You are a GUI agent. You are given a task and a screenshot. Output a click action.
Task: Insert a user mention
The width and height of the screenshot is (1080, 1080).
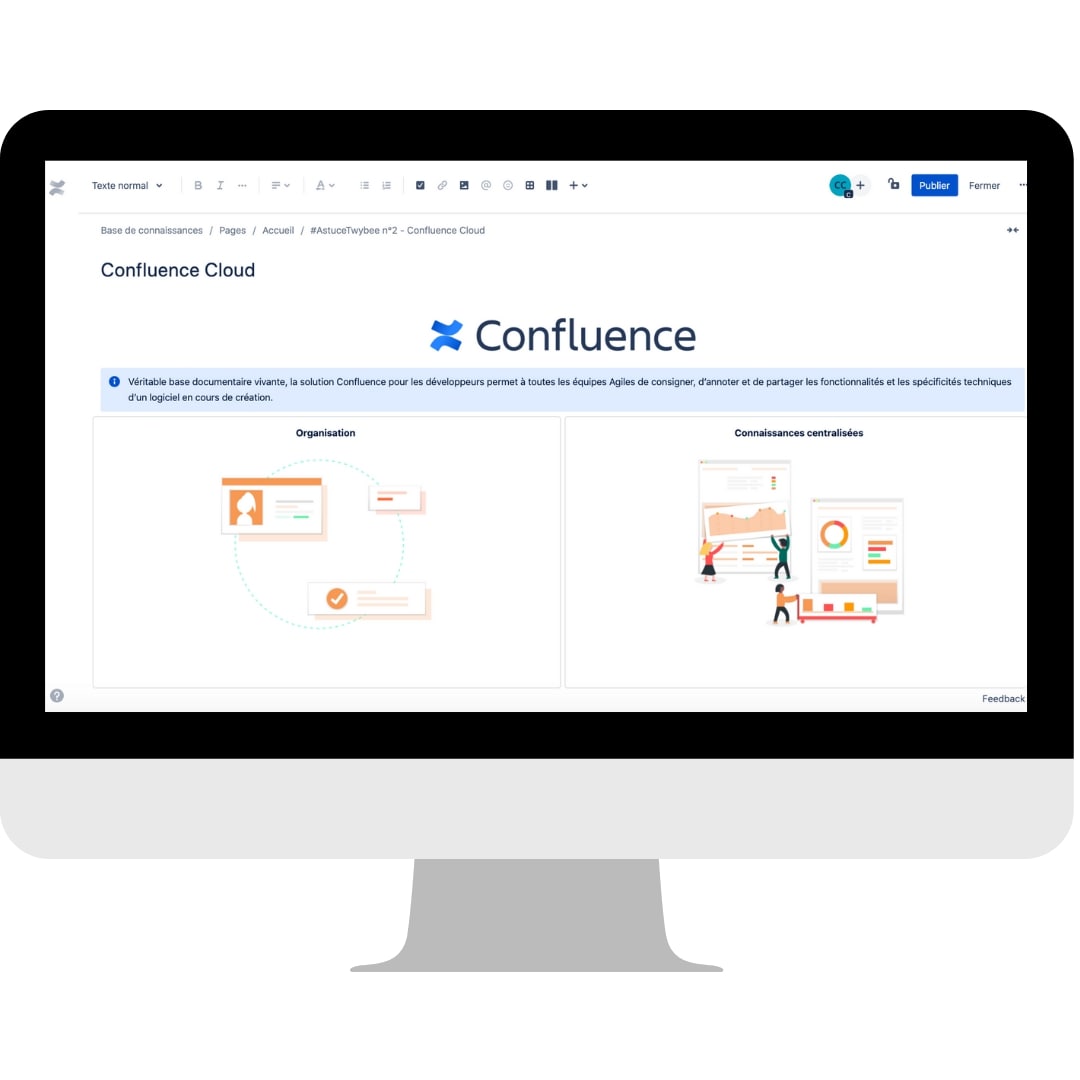486,186
